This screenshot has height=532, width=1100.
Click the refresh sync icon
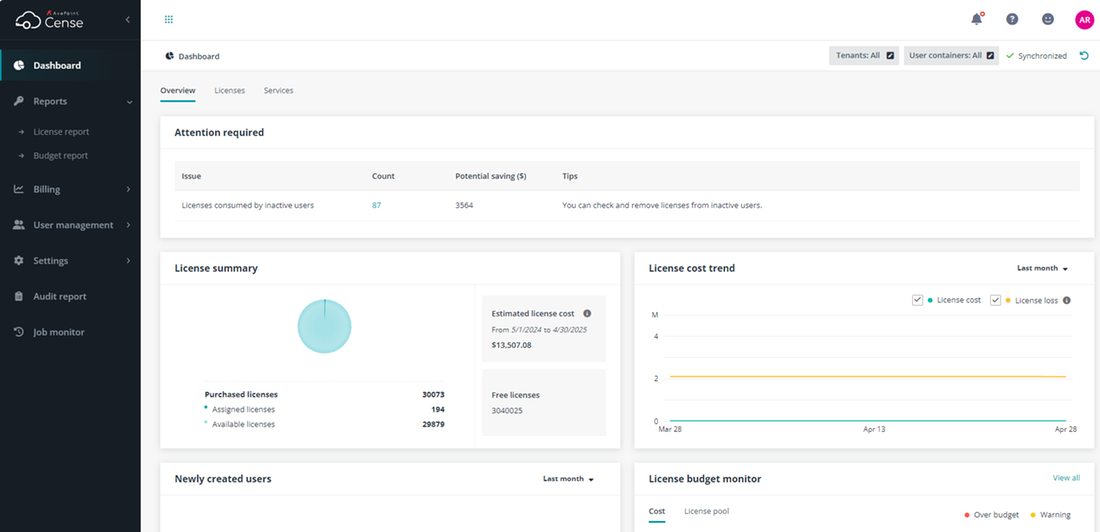tap(1084, 56)
